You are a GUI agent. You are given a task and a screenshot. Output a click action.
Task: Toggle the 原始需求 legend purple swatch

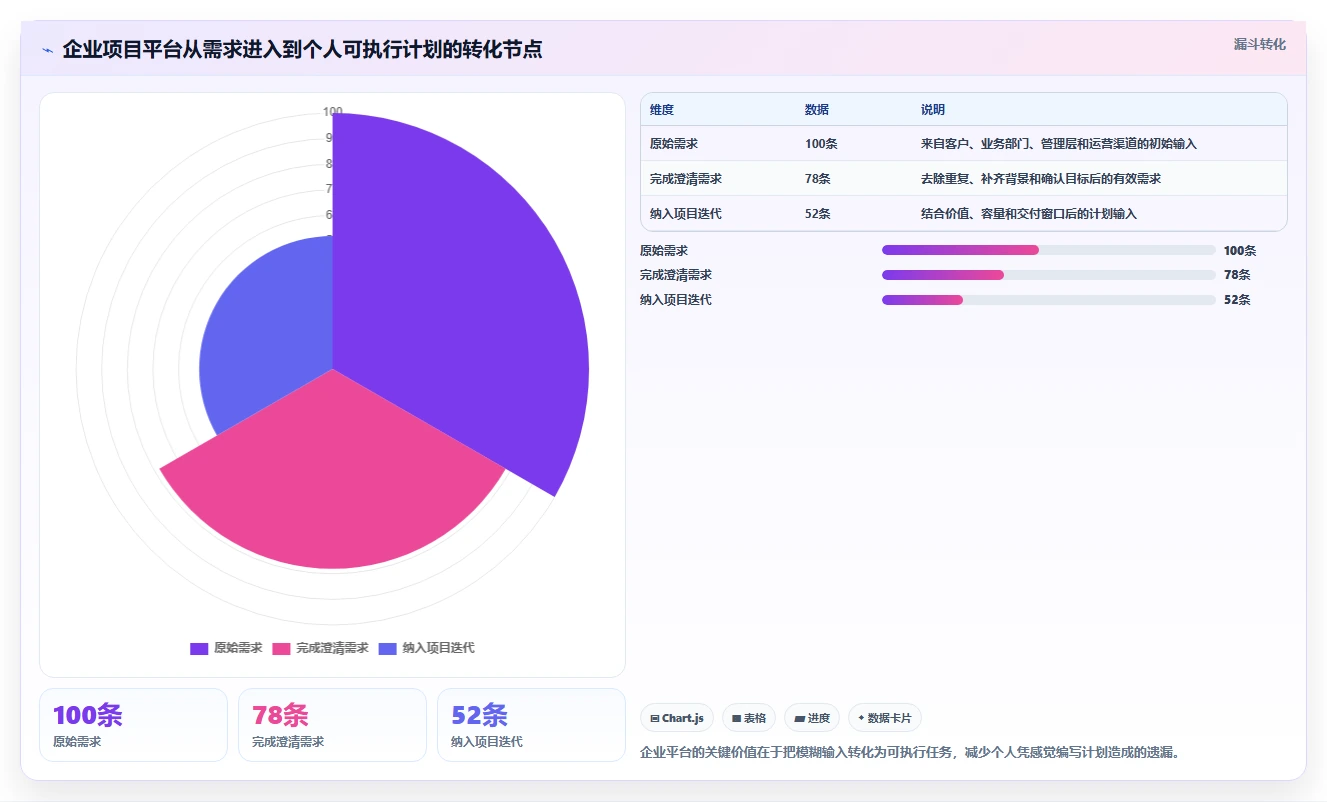(x=199, y=648)
